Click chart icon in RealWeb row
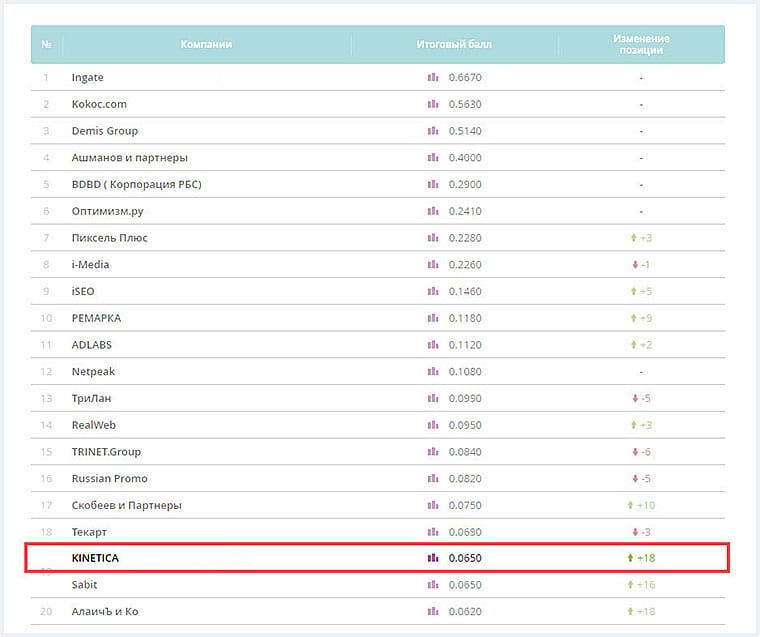This screenshot has width=760, height=637. point(433,425)
